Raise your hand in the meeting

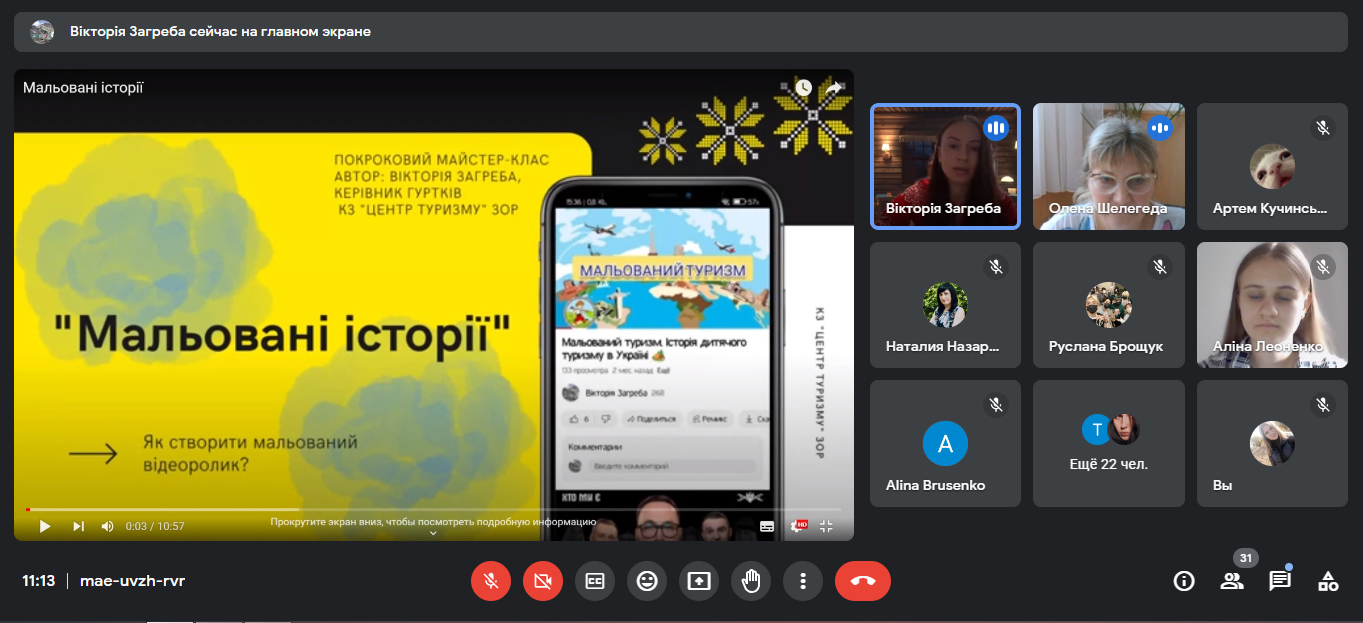coord(751,581)
